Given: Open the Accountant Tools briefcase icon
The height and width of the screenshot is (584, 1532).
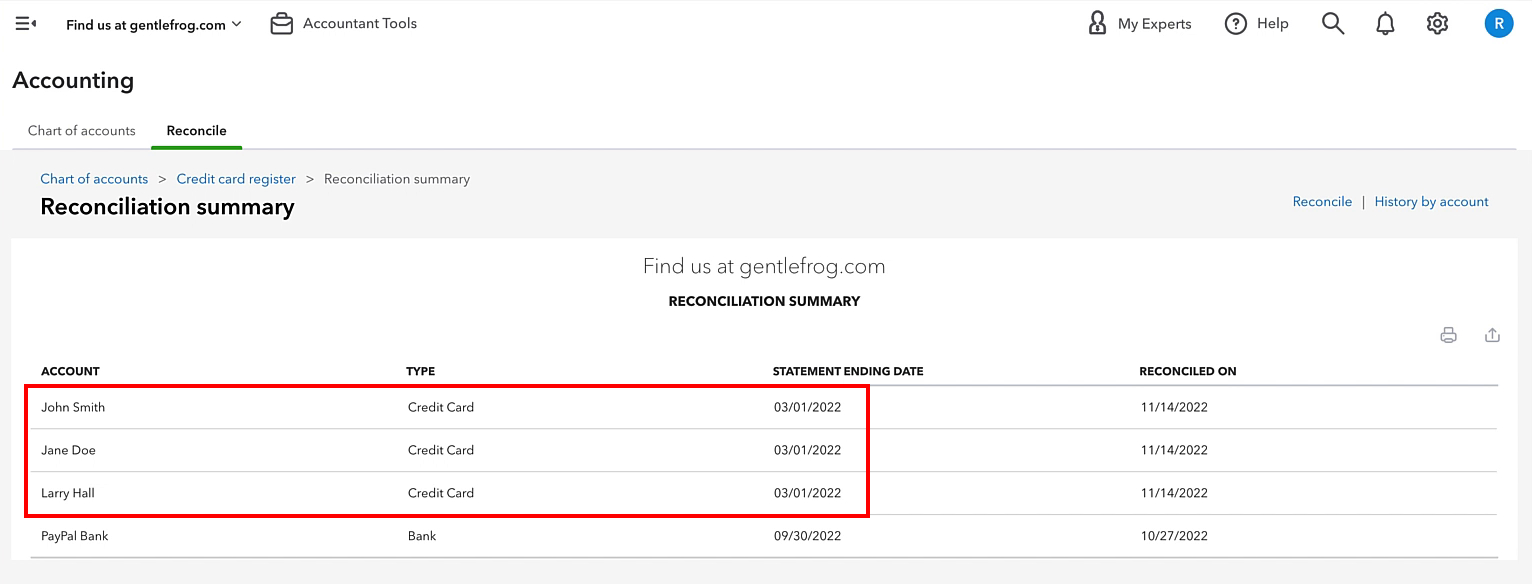Looking at the screenshot, I should [282, 23].
